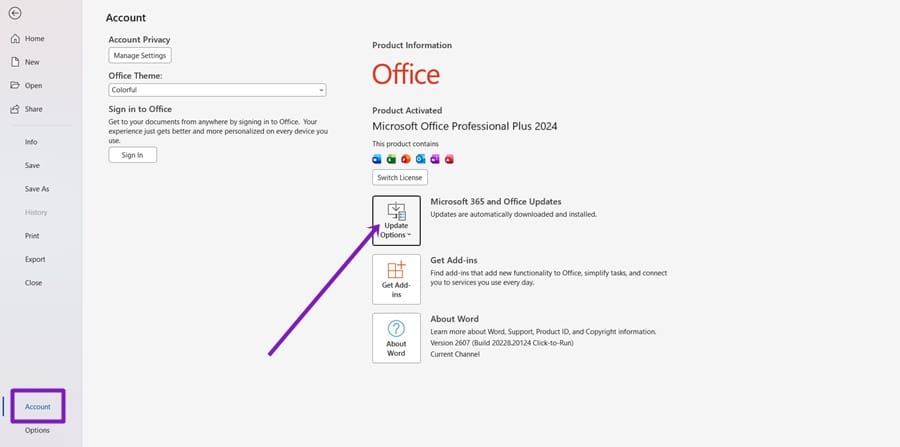Screen dimensions: 900x447
Task: Click Microsoft 365 and Office Updates heading
Action: pos(496,202)
